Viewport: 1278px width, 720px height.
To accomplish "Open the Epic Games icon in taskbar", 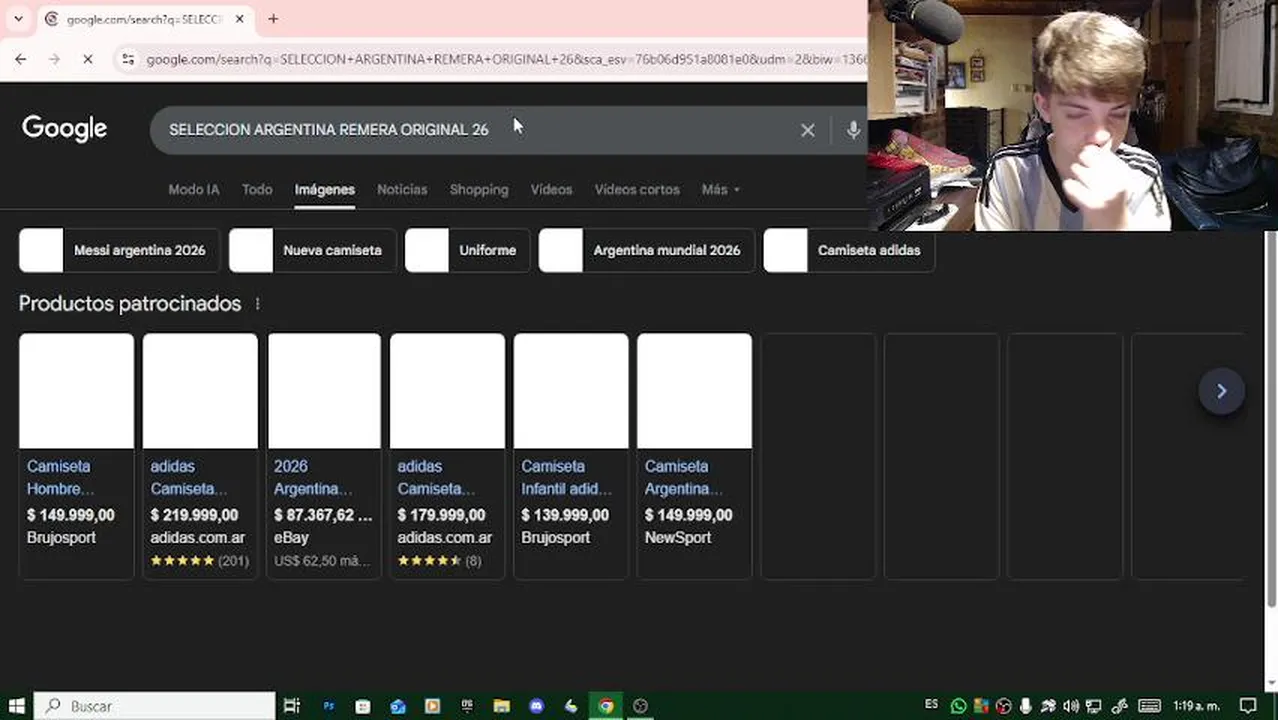I will 467,706.
